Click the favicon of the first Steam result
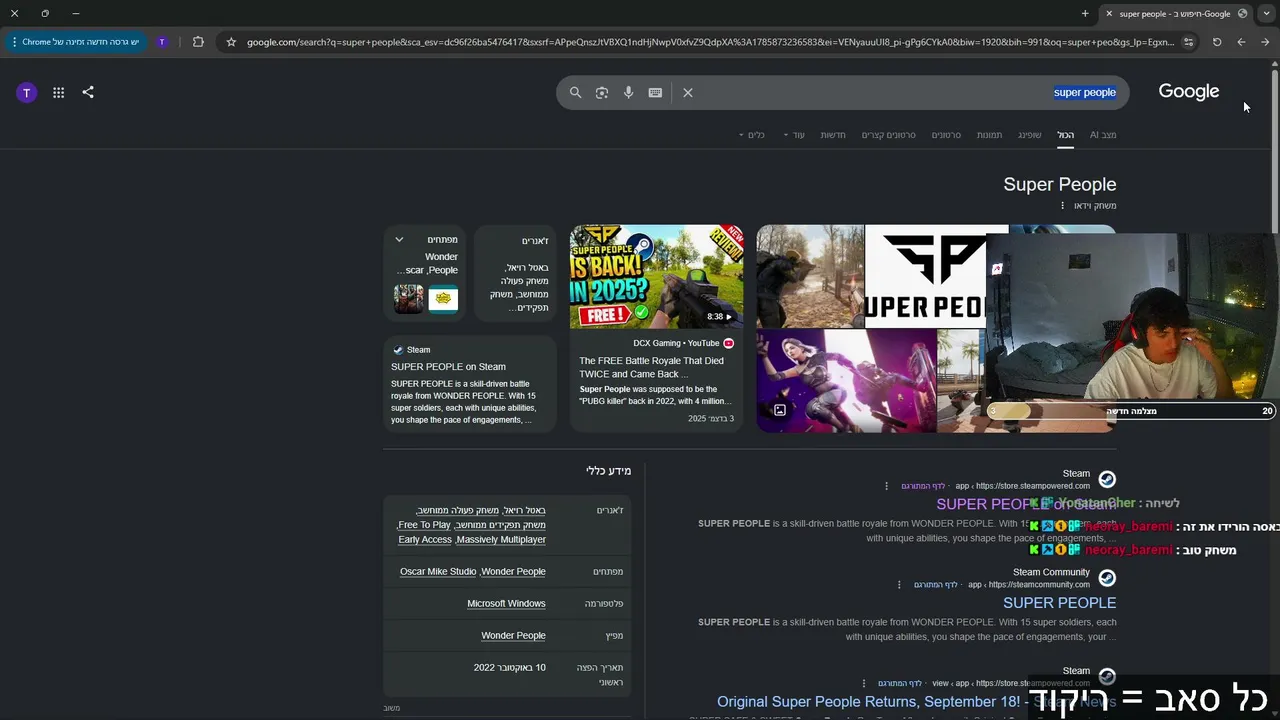1280x720 pixels. click(1107, 479)
